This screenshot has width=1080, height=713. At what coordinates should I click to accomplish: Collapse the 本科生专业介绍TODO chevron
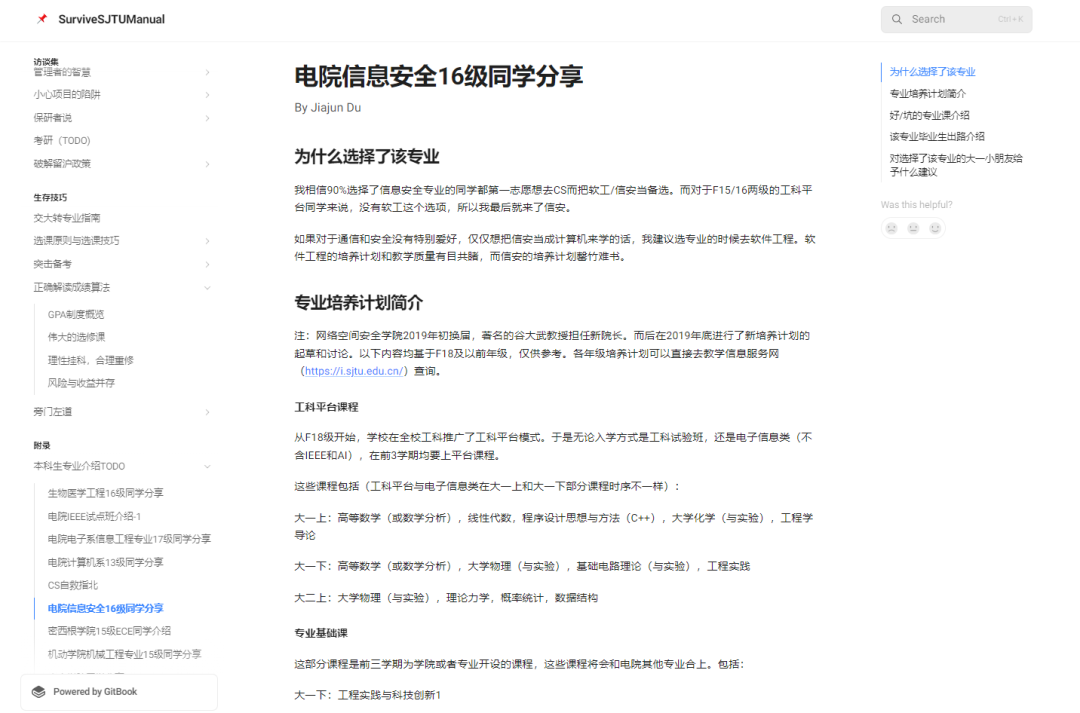point(207,466)
